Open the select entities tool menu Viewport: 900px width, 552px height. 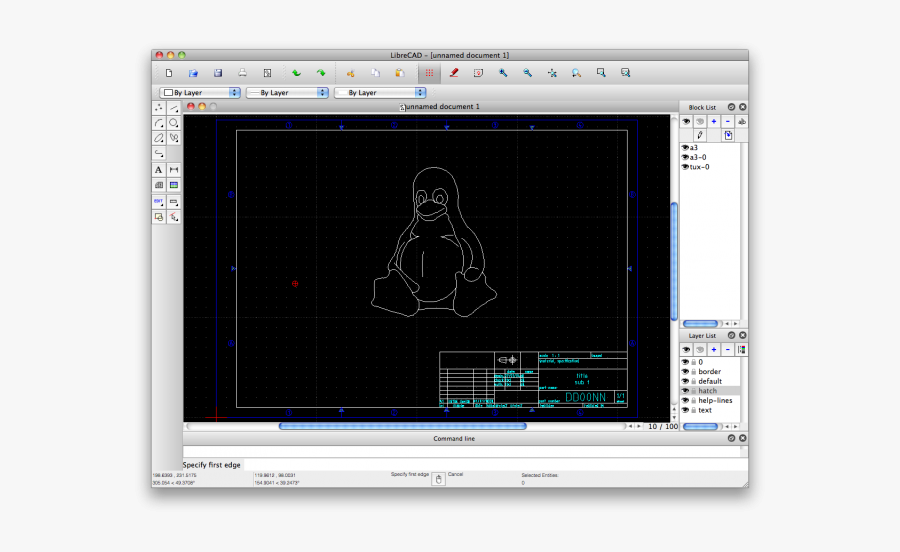coord(174,217)
